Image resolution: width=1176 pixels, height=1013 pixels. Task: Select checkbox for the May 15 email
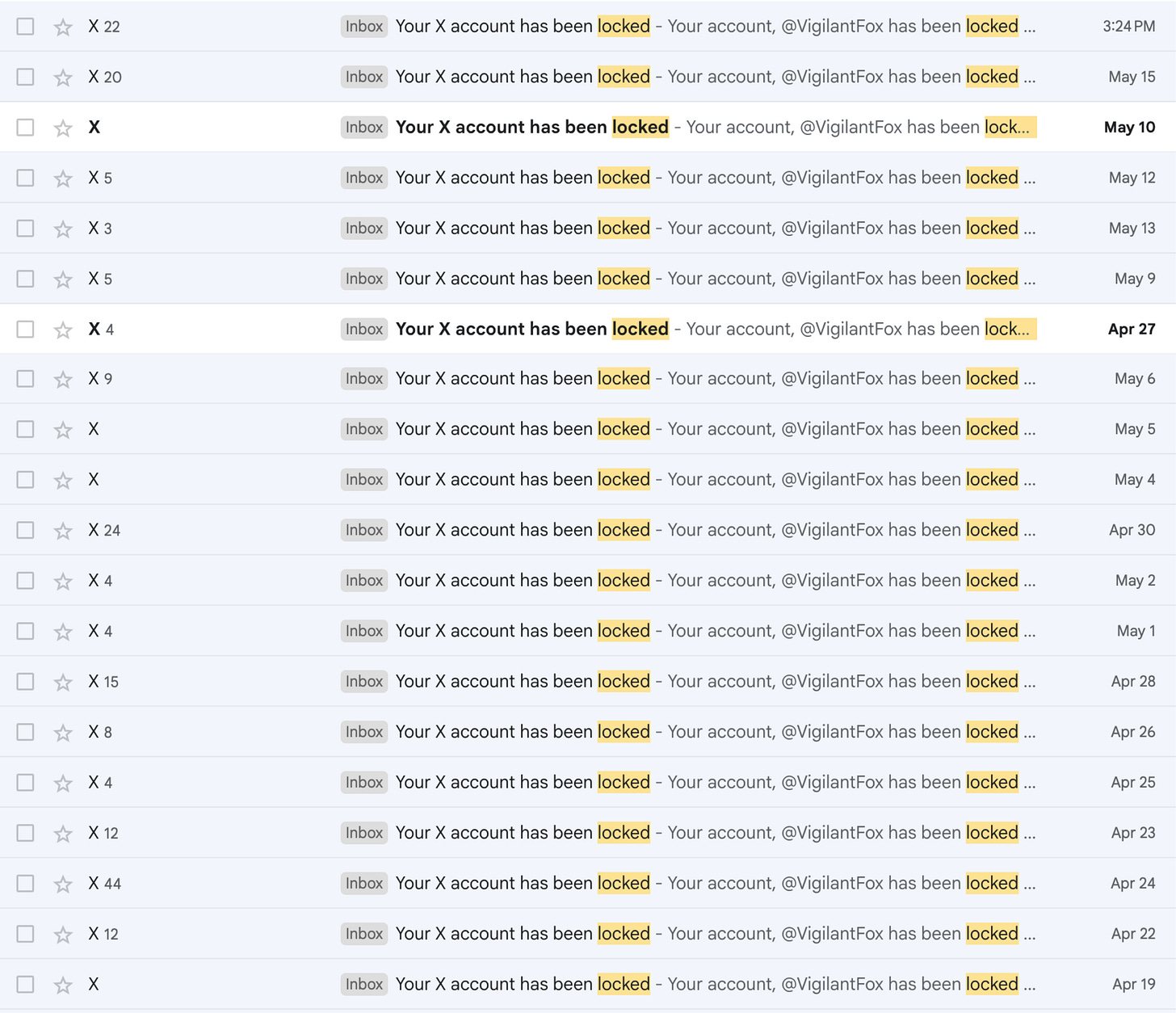(x=26, y=77)
